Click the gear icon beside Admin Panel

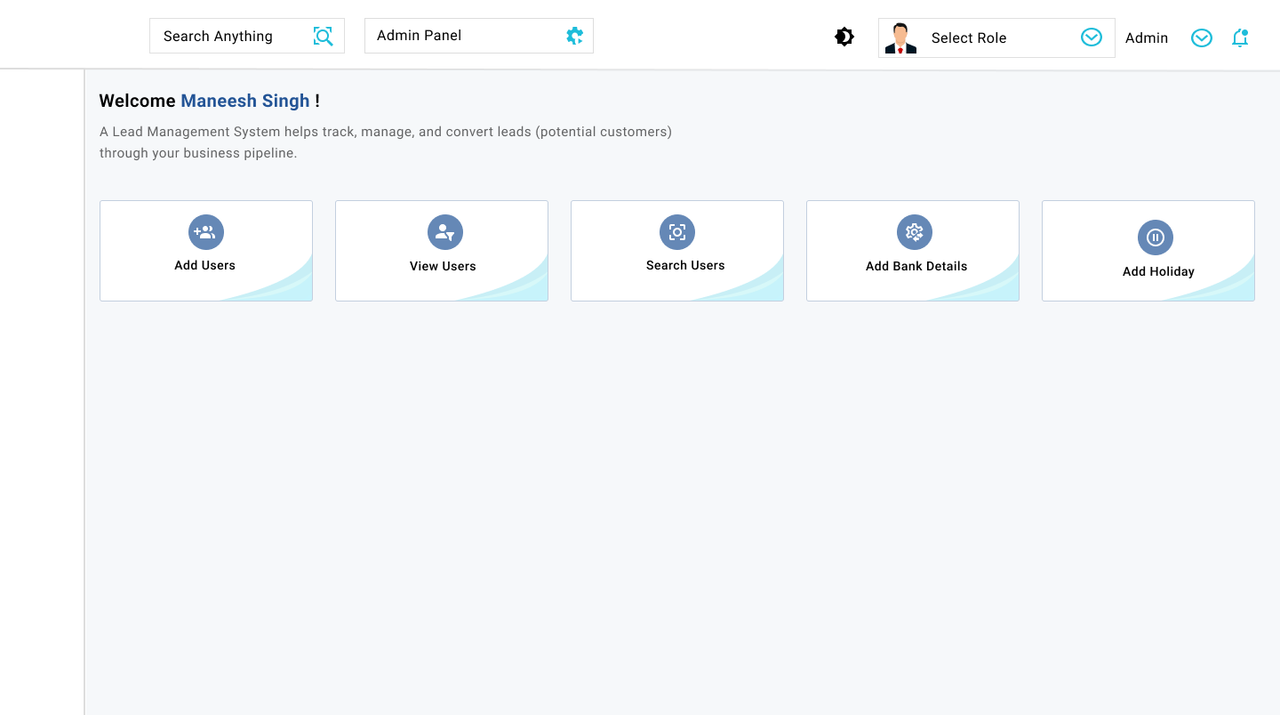574,35
